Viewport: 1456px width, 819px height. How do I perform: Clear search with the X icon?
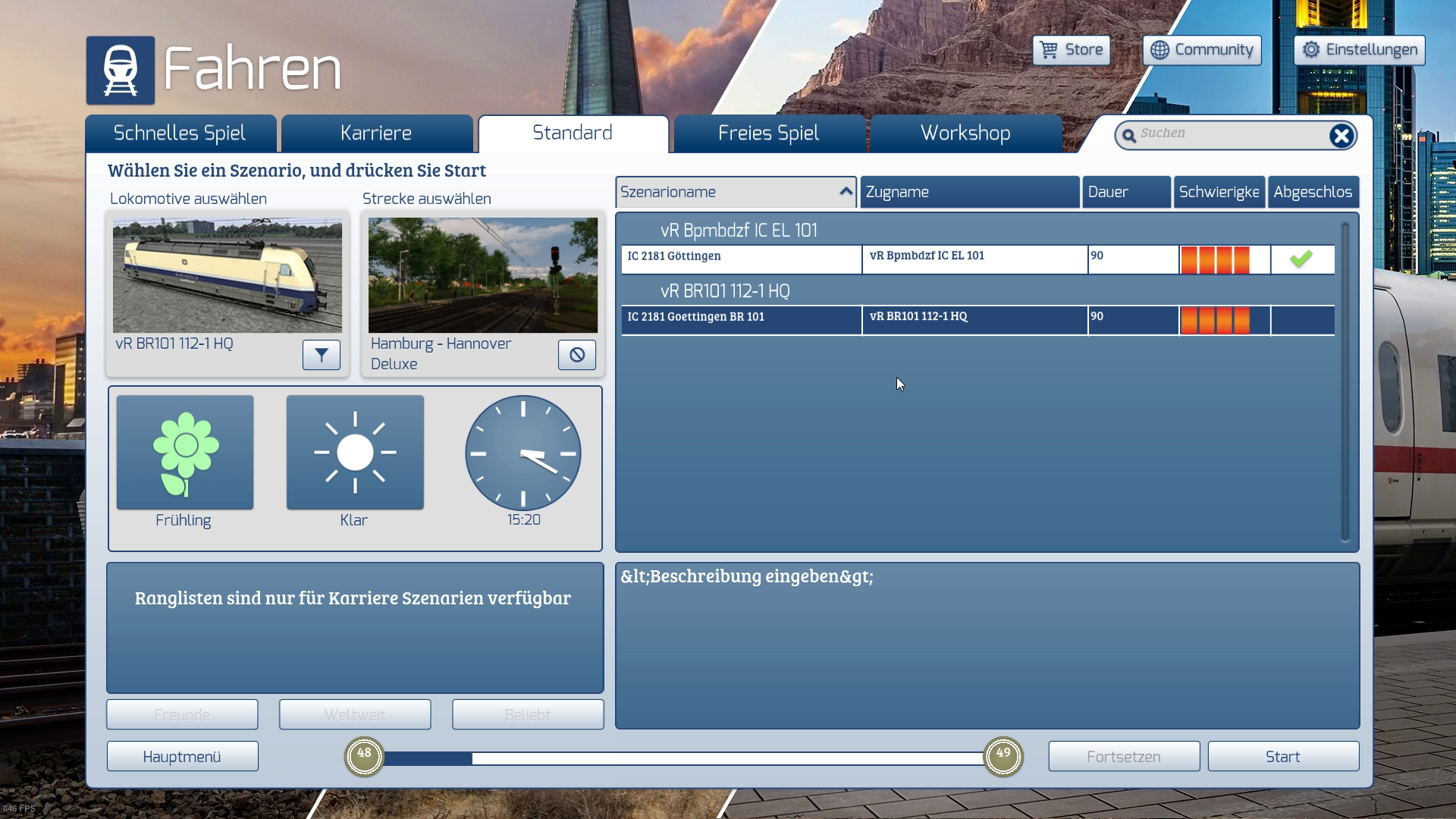[x=1341, y=136]
